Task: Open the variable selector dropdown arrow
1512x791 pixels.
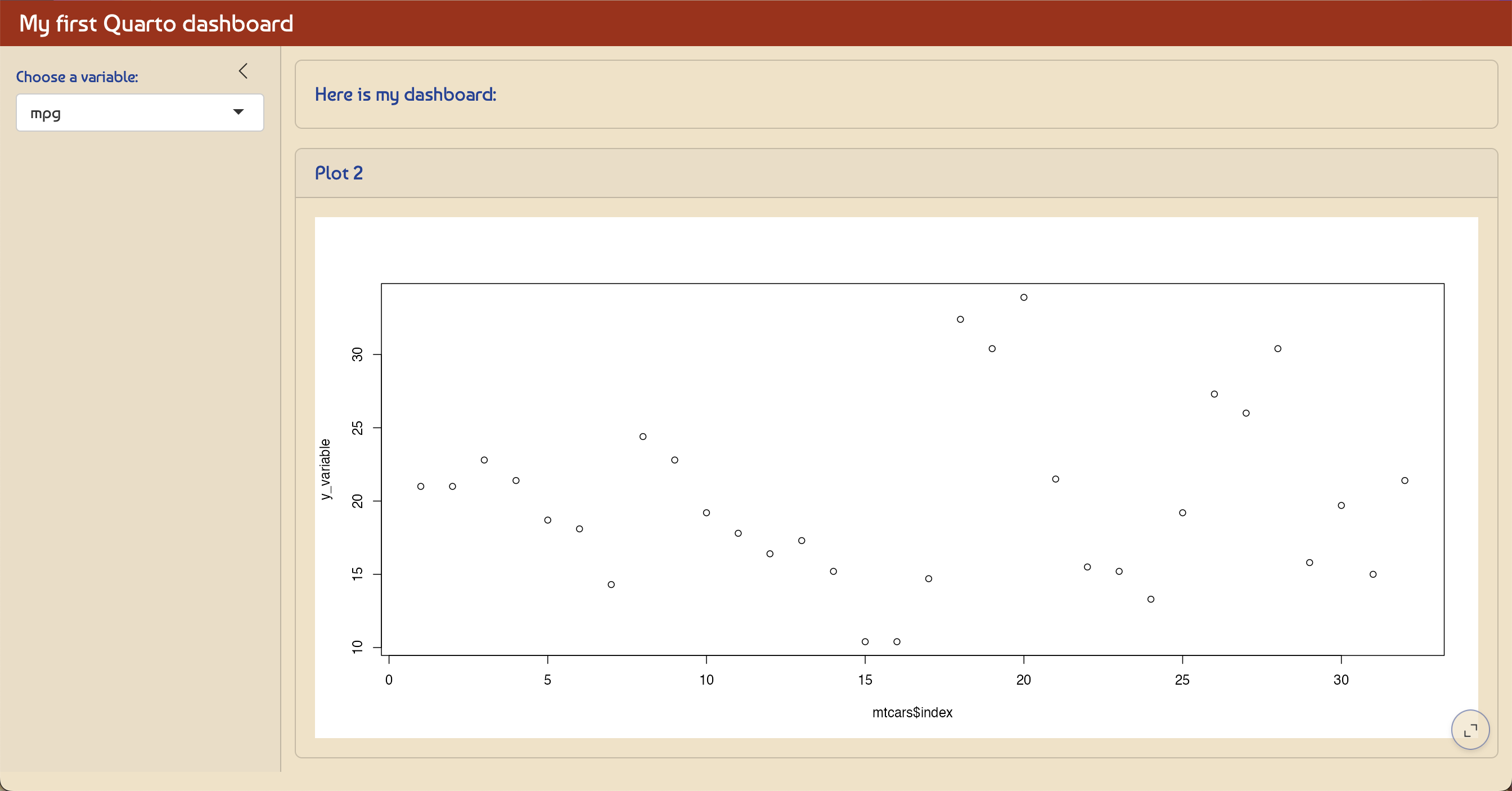Action: (238, 112)
